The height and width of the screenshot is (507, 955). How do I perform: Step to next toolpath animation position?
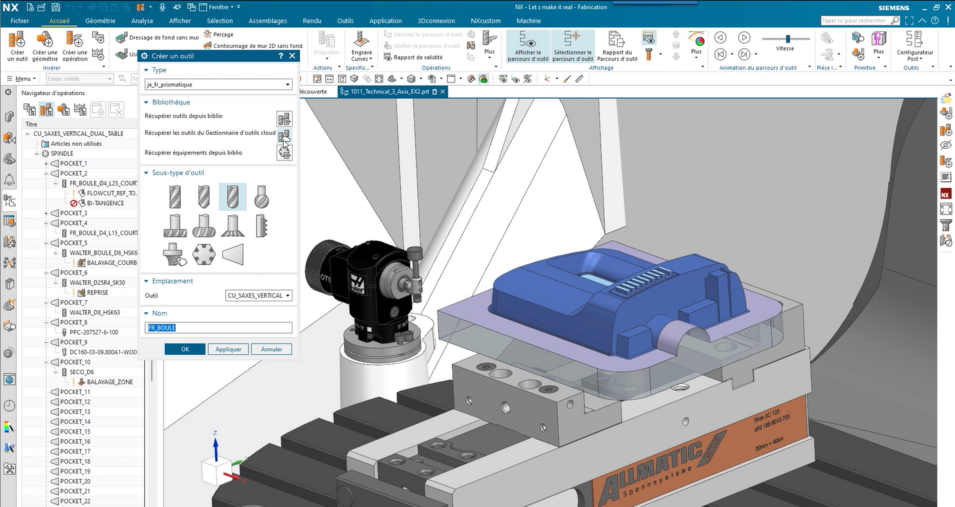744,55
